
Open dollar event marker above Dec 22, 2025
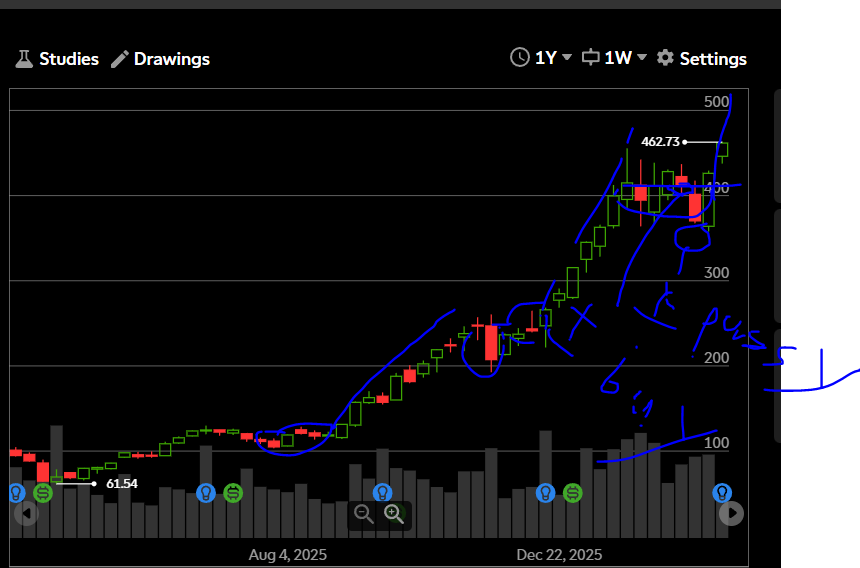pos(573,493)
